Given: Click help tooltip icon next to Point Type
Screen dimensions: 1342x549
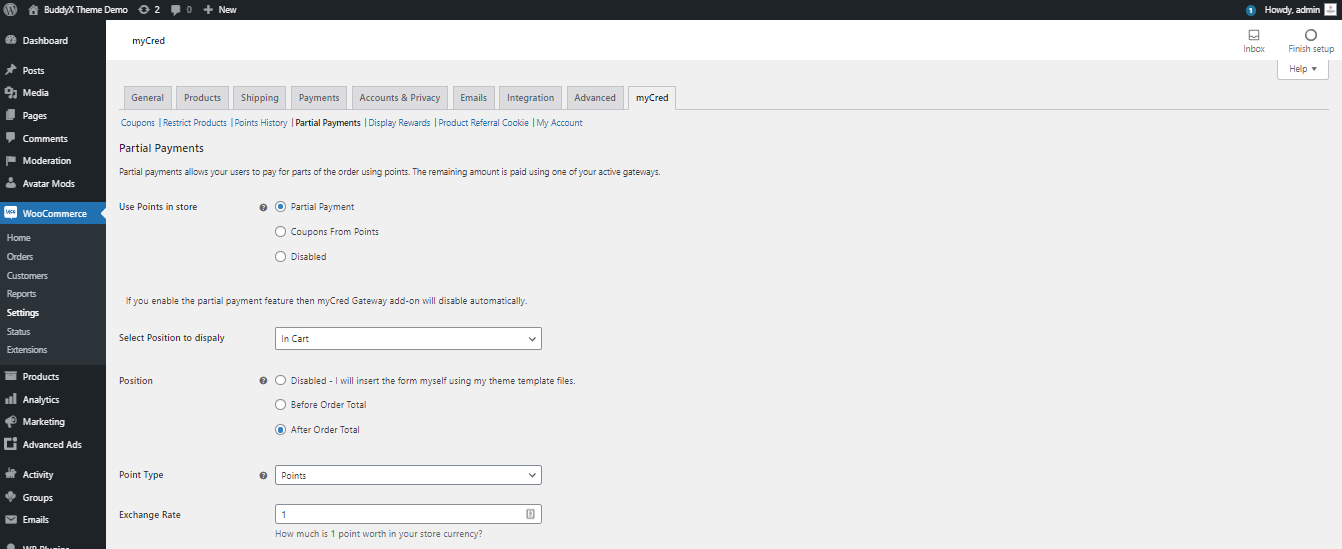Looking at the screenshot, I should pos(263,476).
